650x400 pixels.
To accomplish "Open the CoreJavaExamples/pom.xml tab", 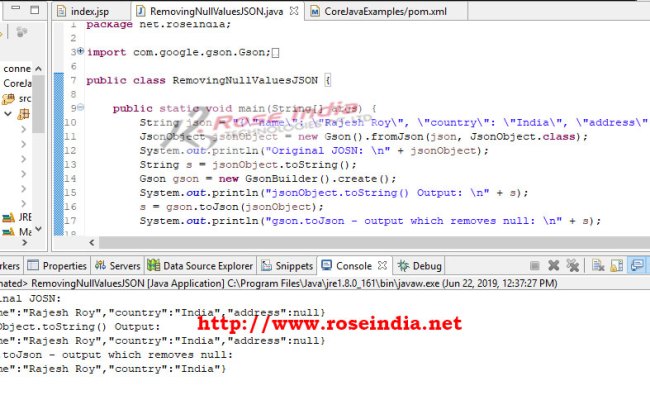I will (386, 12).
